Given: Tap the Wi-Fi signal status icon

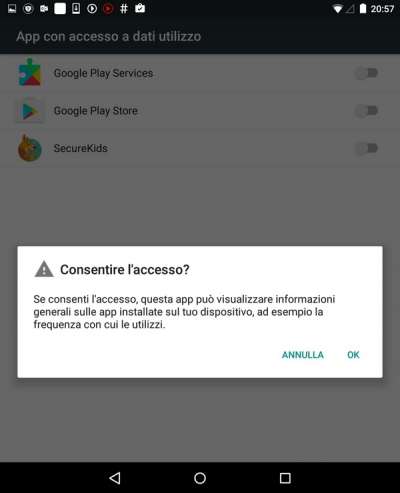Looking at the screenshot, I should [337, 9].
